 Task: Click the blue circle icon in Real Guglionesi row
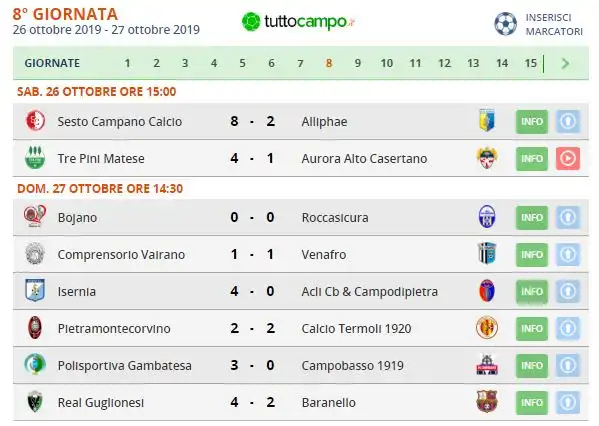tap(568, 402)
